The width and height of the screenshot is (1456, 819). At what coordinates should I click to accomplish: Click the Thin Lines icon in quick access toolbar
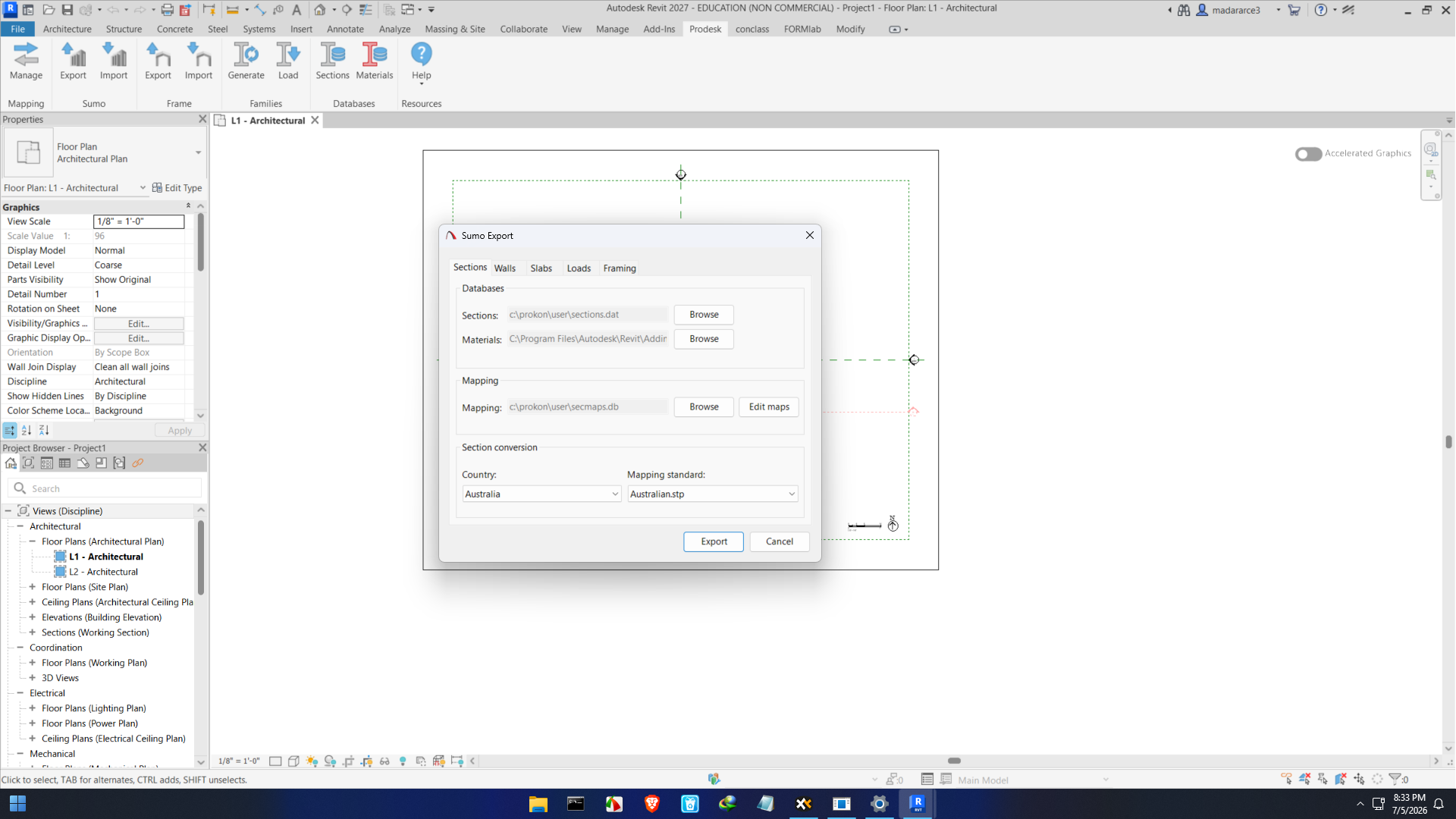click(366, 10)
